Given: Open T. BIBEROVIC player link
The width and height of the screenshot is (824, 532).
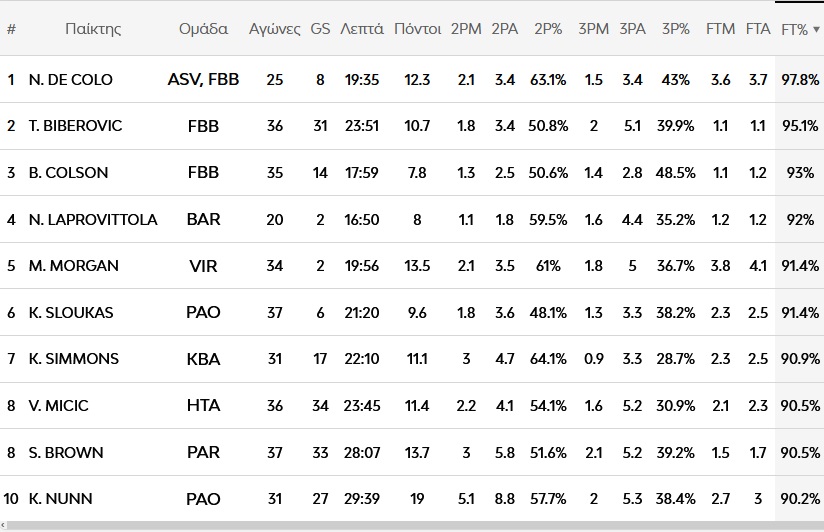Looking at the screenshot, I should 75,126.
